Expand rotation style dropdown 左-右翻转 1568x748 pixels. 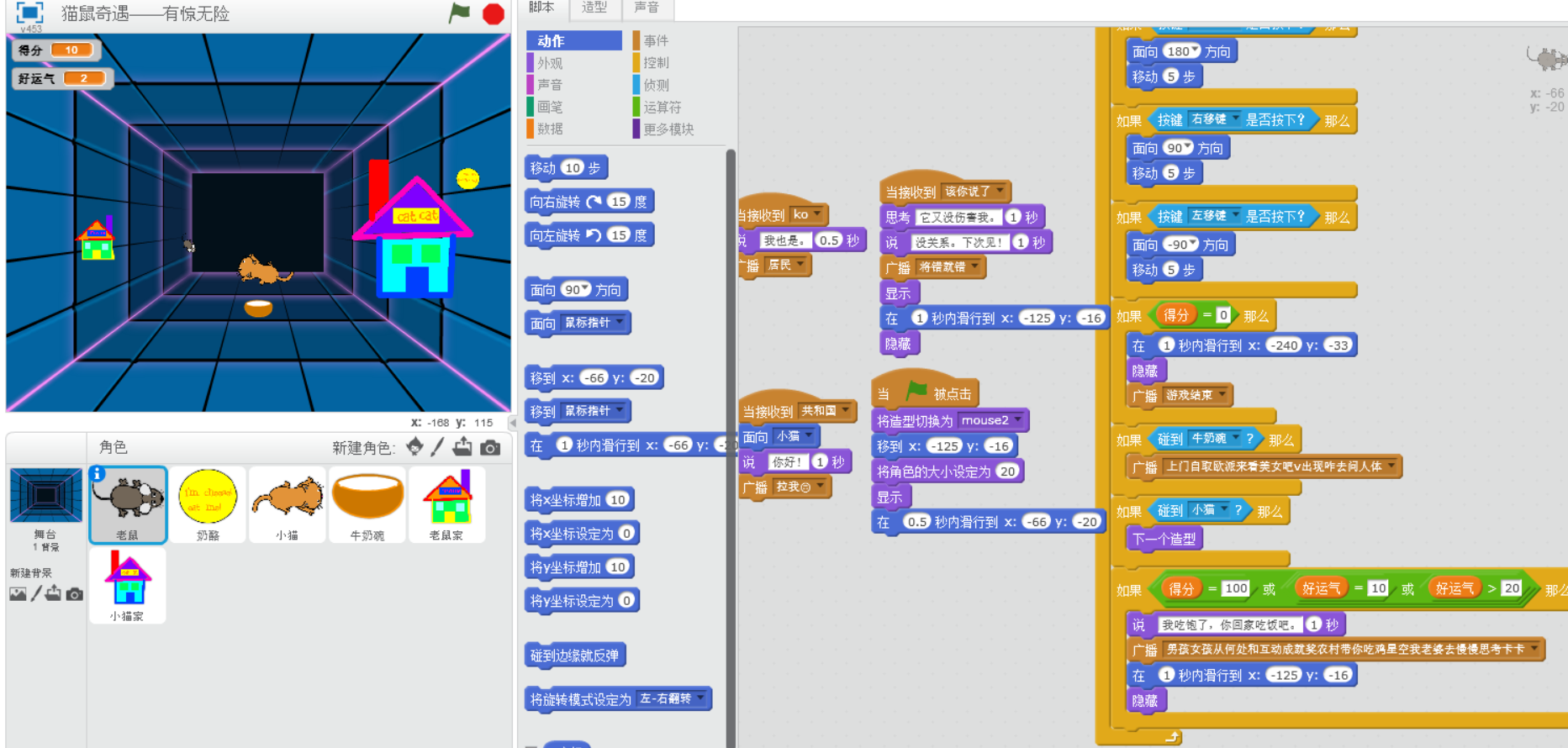(700, 698)
